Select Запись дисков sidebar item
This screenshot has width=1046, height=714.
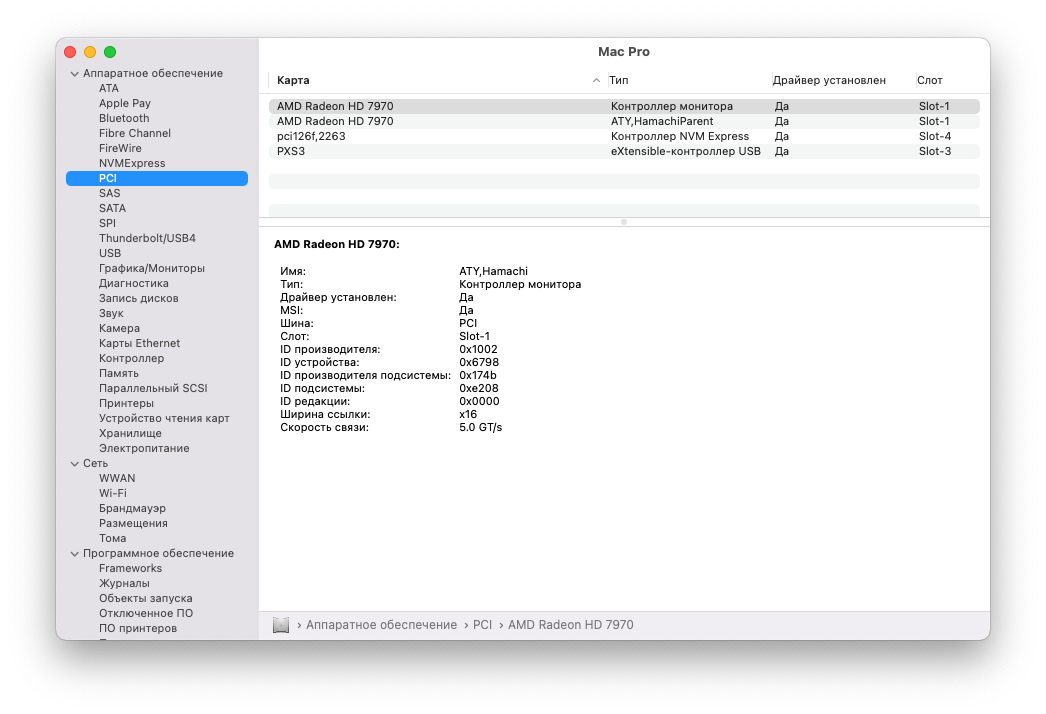(x=139, y=298)
